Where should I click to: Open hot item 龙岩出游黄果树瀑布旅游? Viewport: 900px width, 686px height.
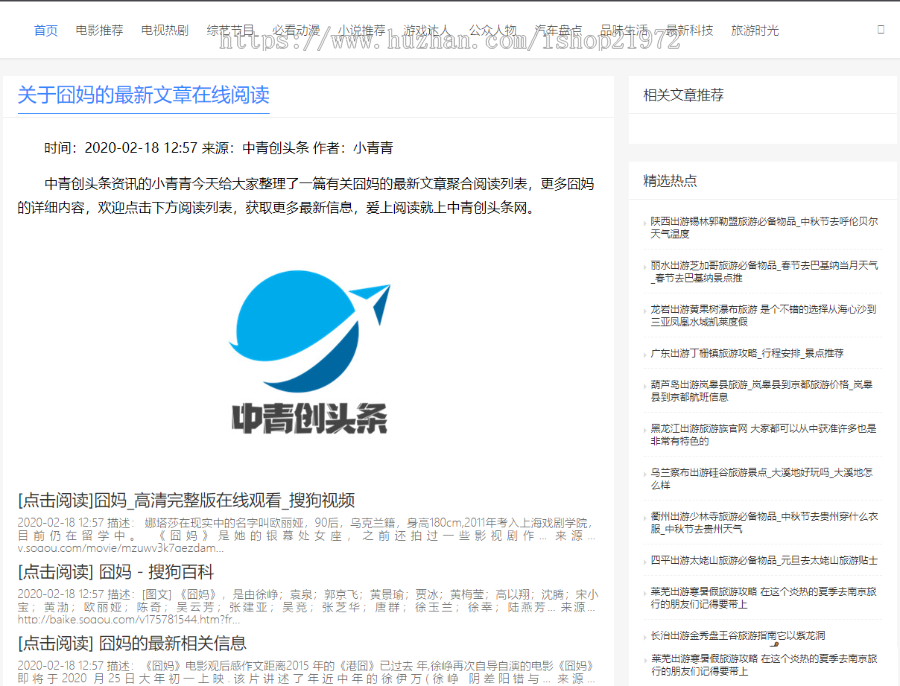pyautogui.click(x=763, y=315)
